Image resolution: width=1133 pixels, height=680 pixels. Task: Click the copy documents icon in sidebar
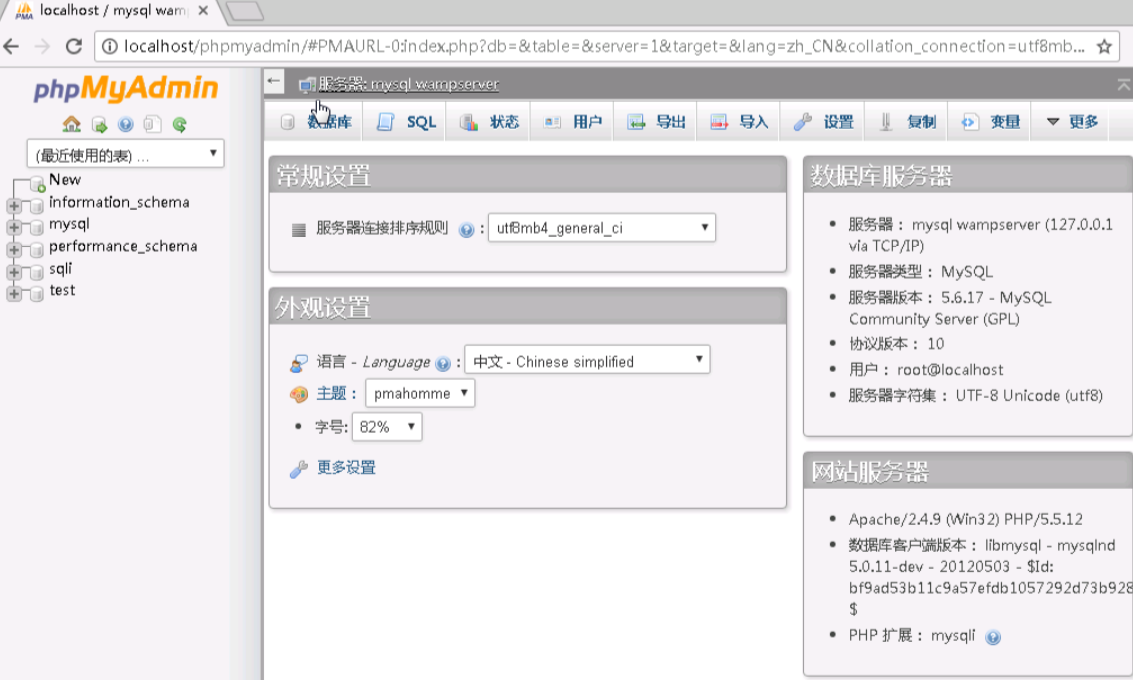tap(152, 124)
